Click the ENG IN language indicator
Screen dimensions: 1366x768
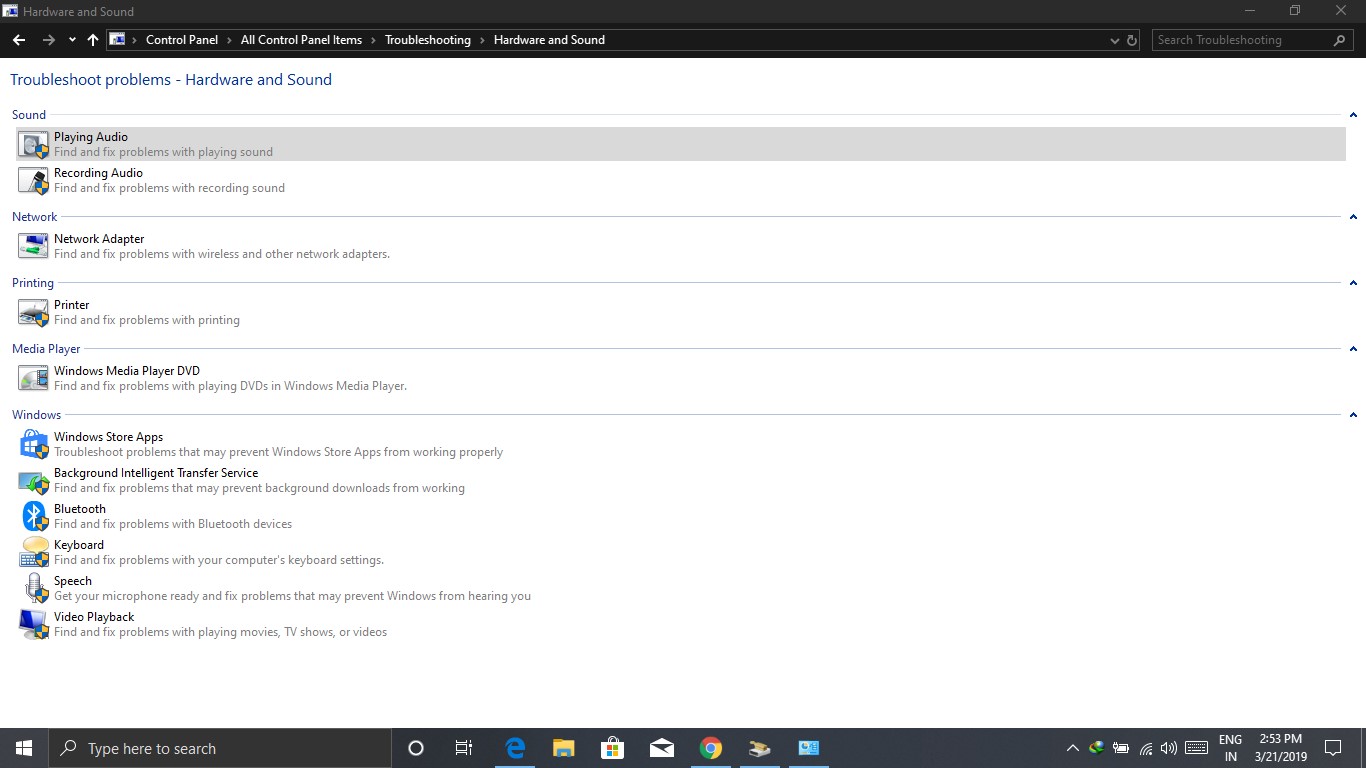point(1230,748)
